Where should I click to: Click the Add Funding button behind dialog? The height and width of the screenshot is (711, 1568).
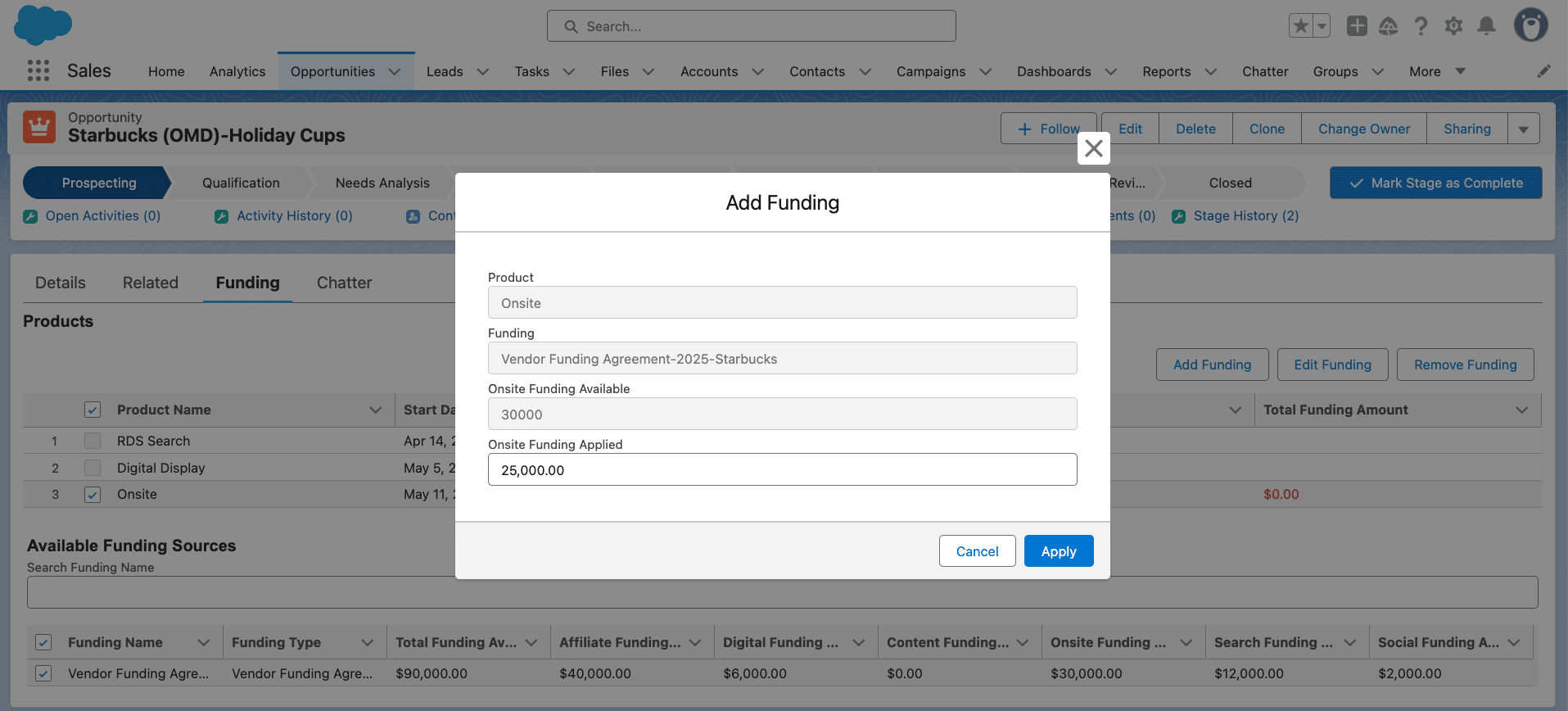pyautogui.click(x=1213, y=365)
